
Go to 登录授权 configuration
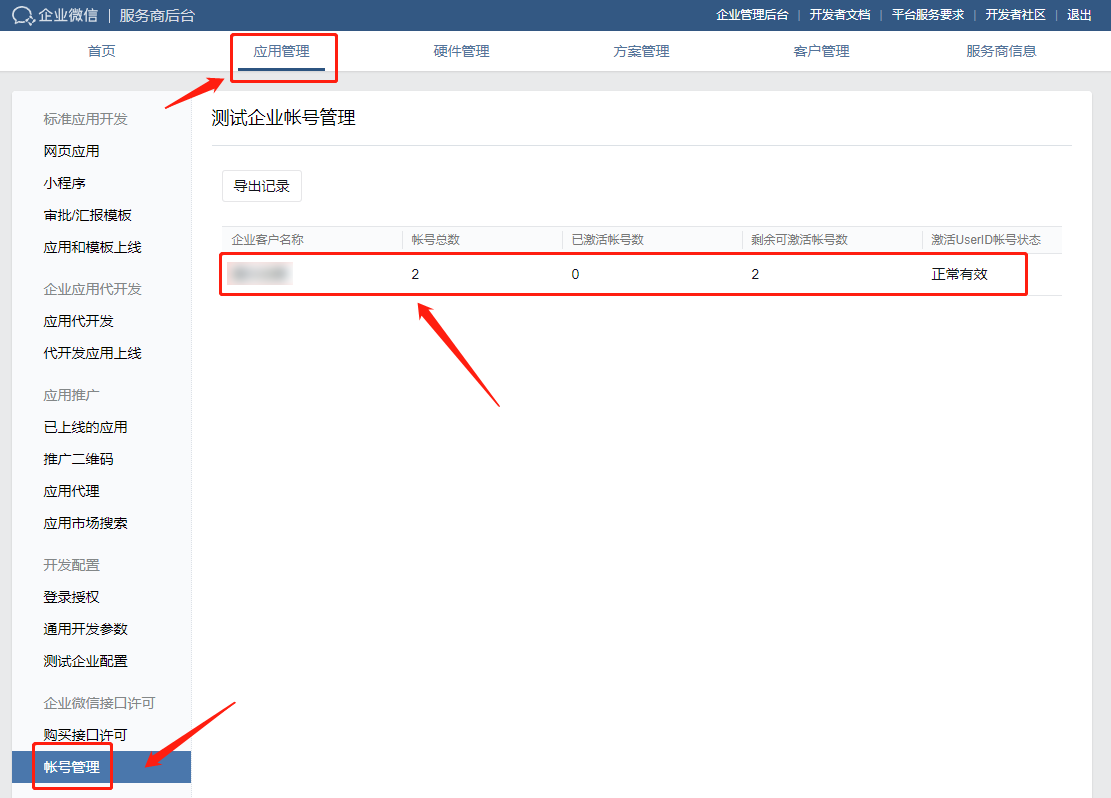coord(71,596)
